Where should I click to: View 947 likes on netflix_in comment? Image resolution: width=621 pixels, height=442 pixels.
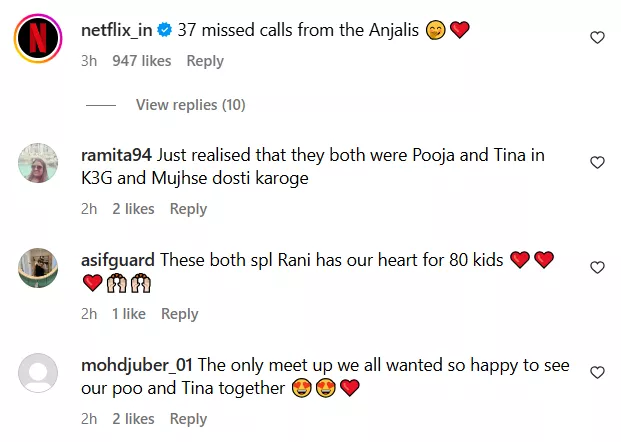(x=142, y=61)
